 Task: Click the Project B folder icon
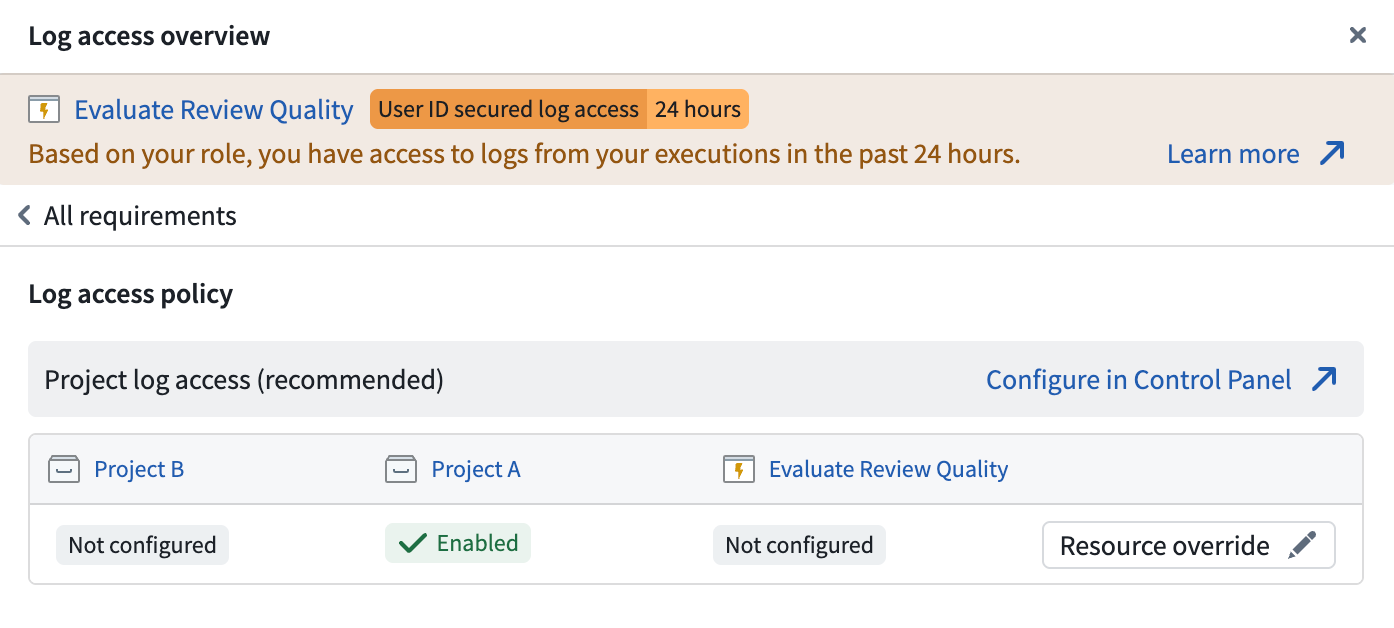click(x=64, y=469)
